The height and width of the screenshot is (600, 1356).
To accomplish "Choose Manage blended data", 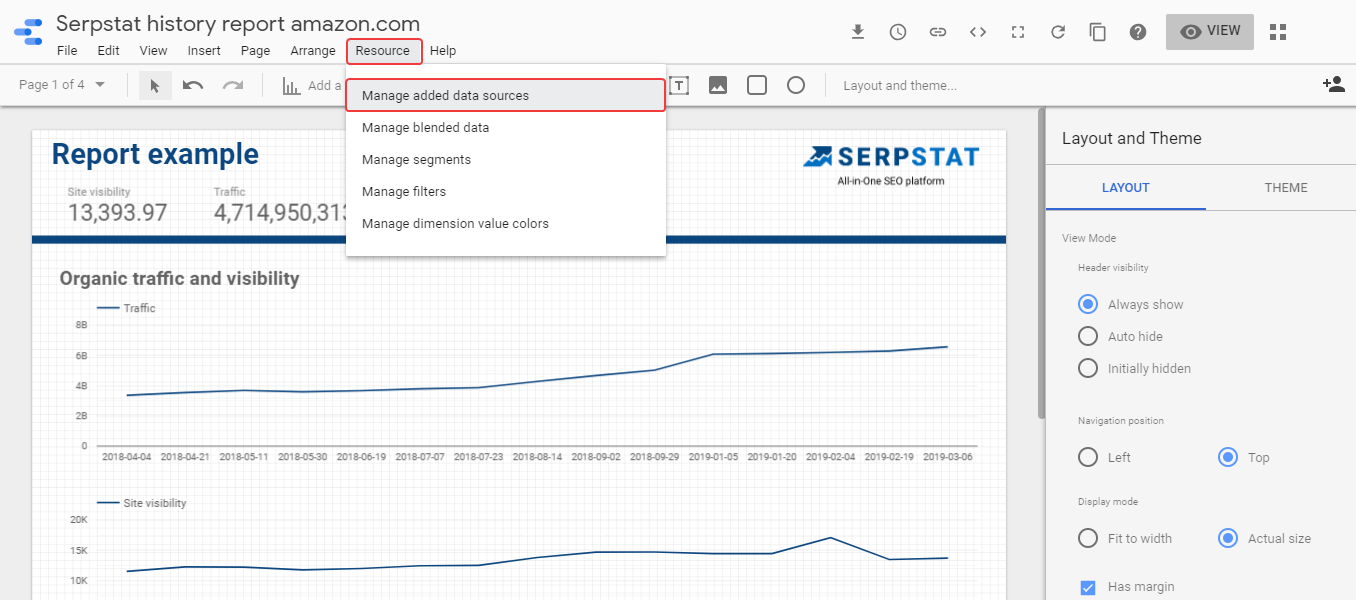I will [x=505, y=127].
